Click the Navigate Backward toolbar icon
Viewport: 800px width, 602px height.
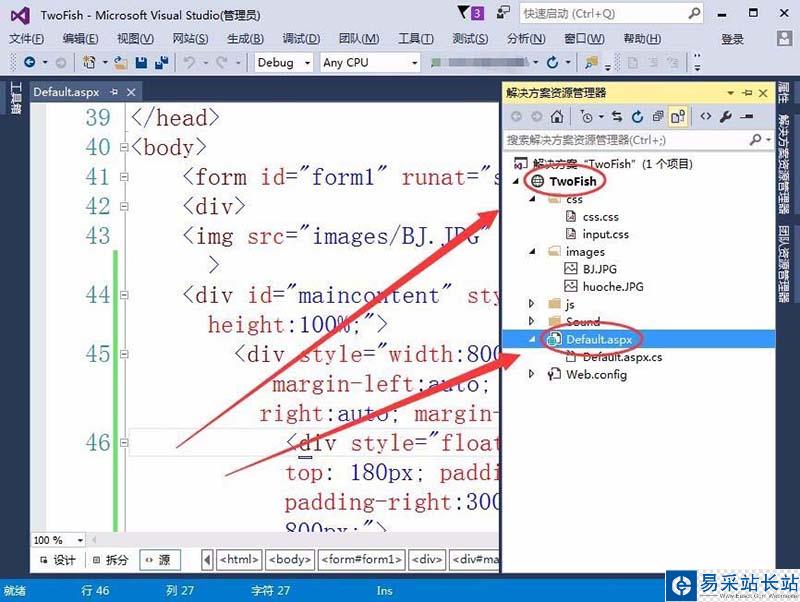pyautogui.click(x=29, y=62)
